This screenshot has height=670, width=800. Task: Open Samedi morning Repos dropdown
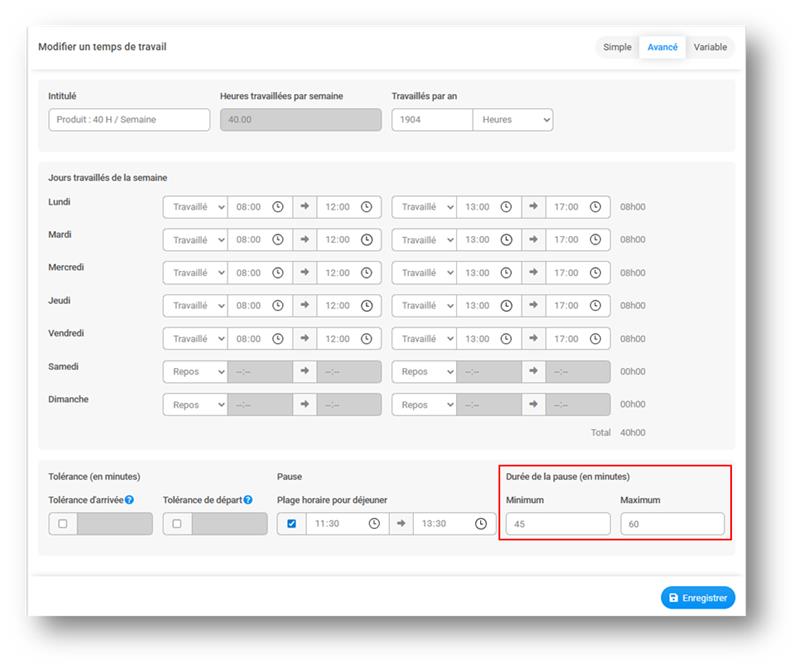[x=196, y=372]
